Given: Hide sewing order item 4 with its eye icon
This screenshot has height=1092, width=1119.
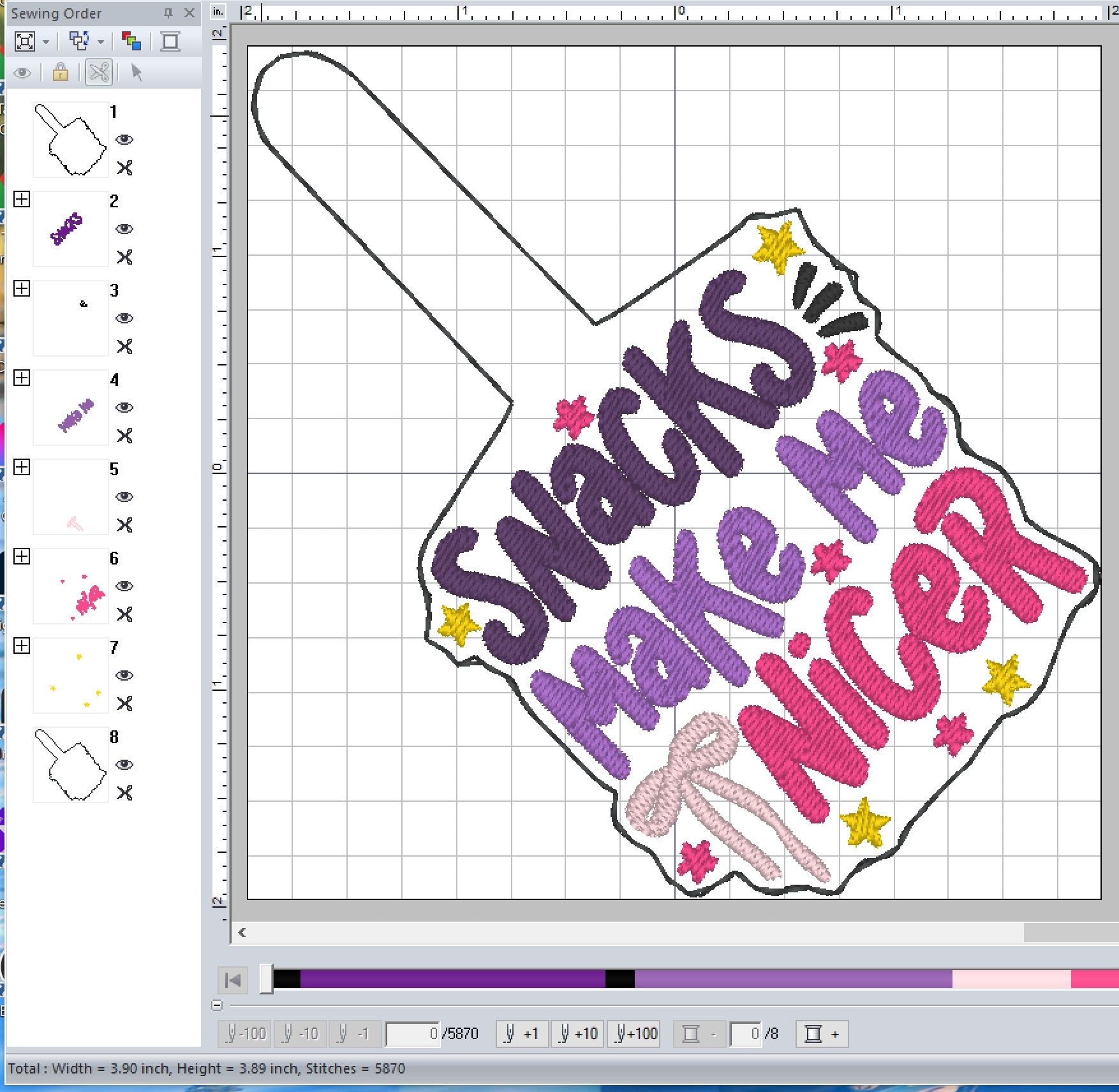Looking at the screenshot, I should (x=124, y=408).
